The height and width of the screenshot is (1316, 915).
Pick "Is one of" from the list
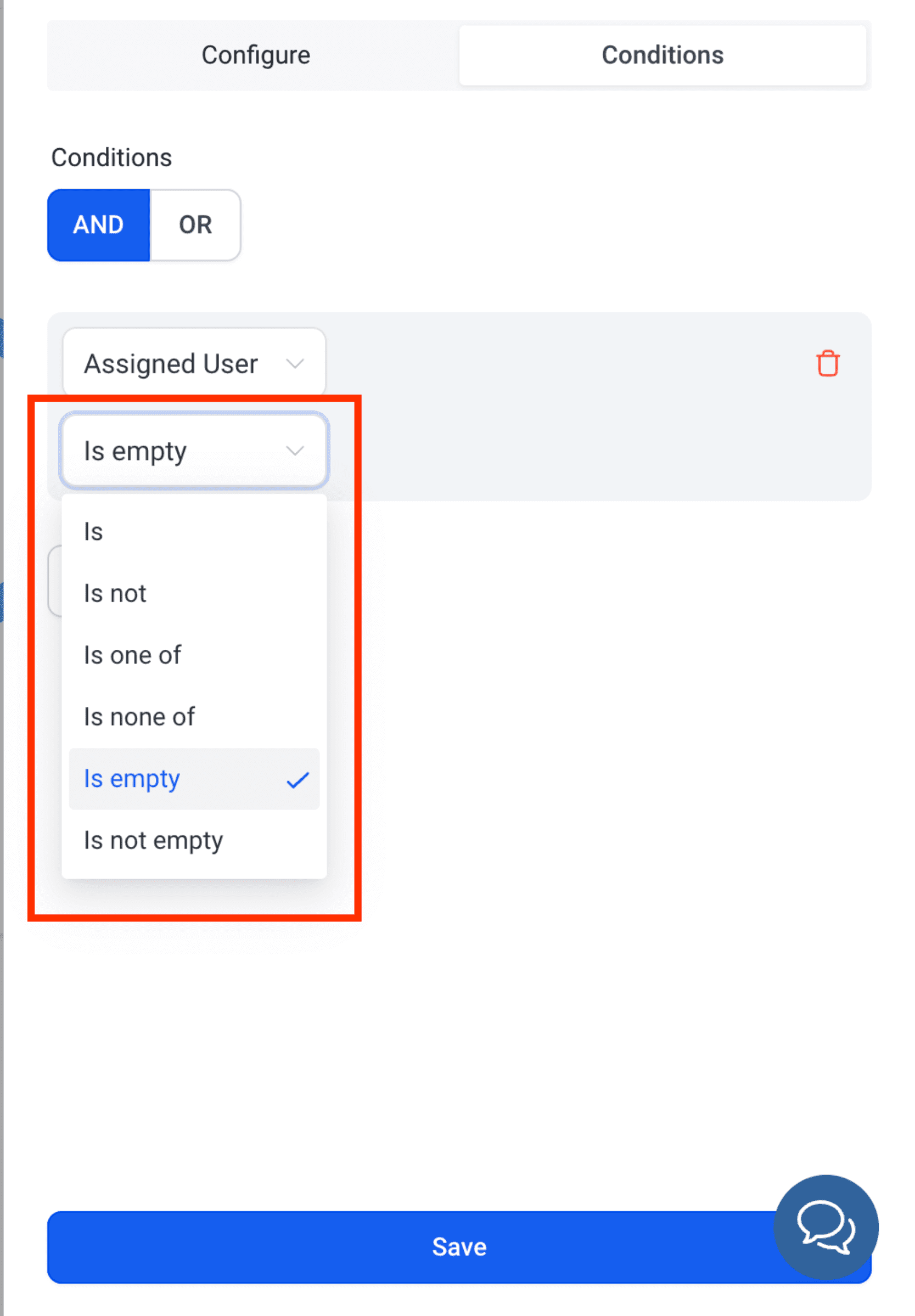pos(194,655)
